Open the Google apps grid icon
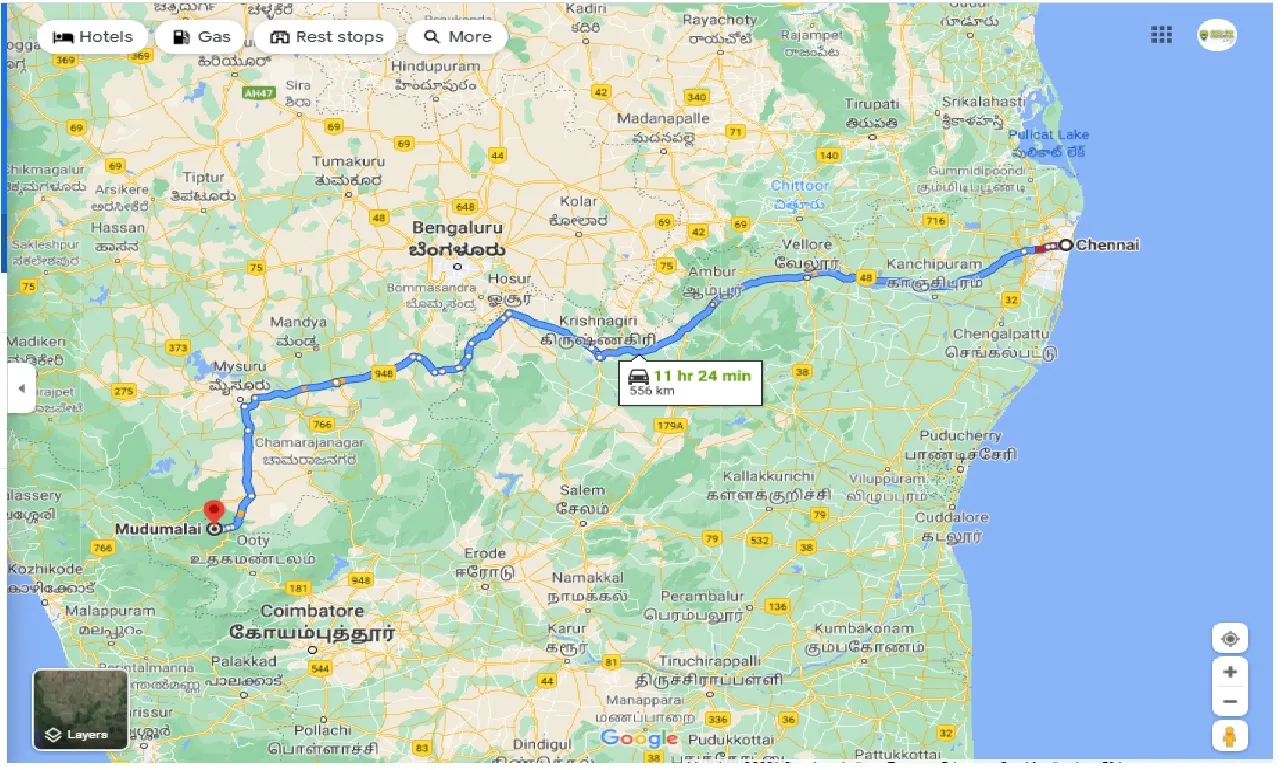 [x=1161, y=35]
